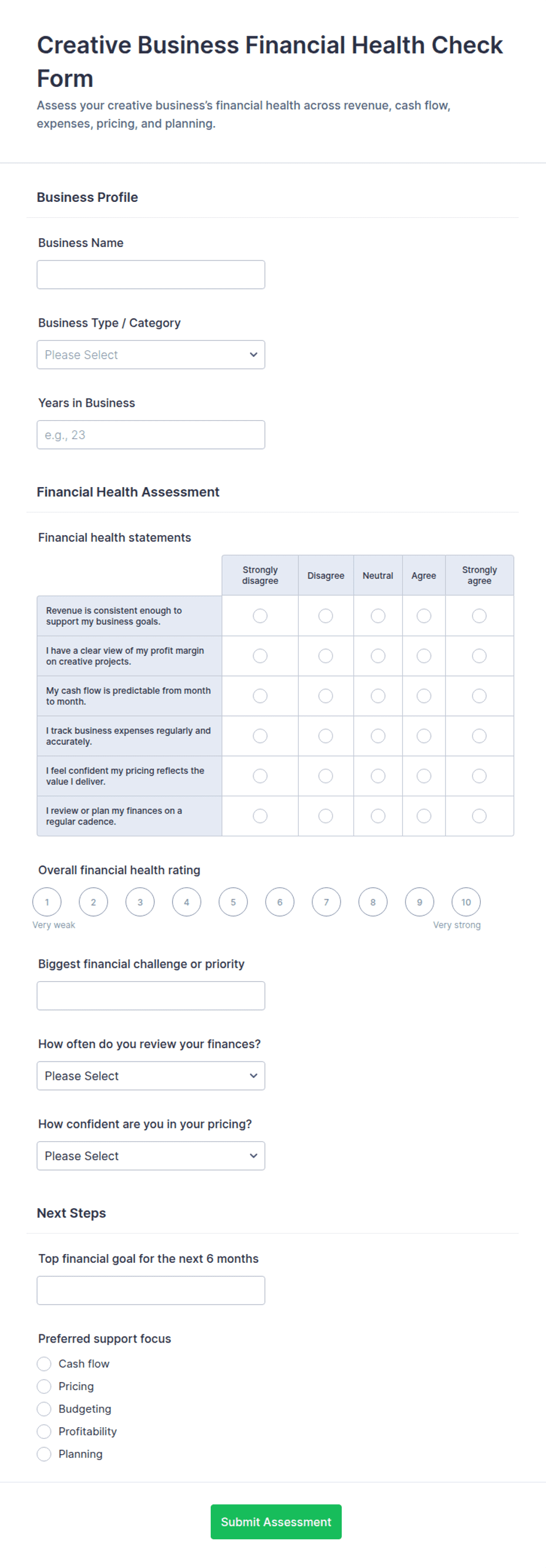546x1568 pixels.
Task: Rate overall financial health as 1
Action: [47, 902]
